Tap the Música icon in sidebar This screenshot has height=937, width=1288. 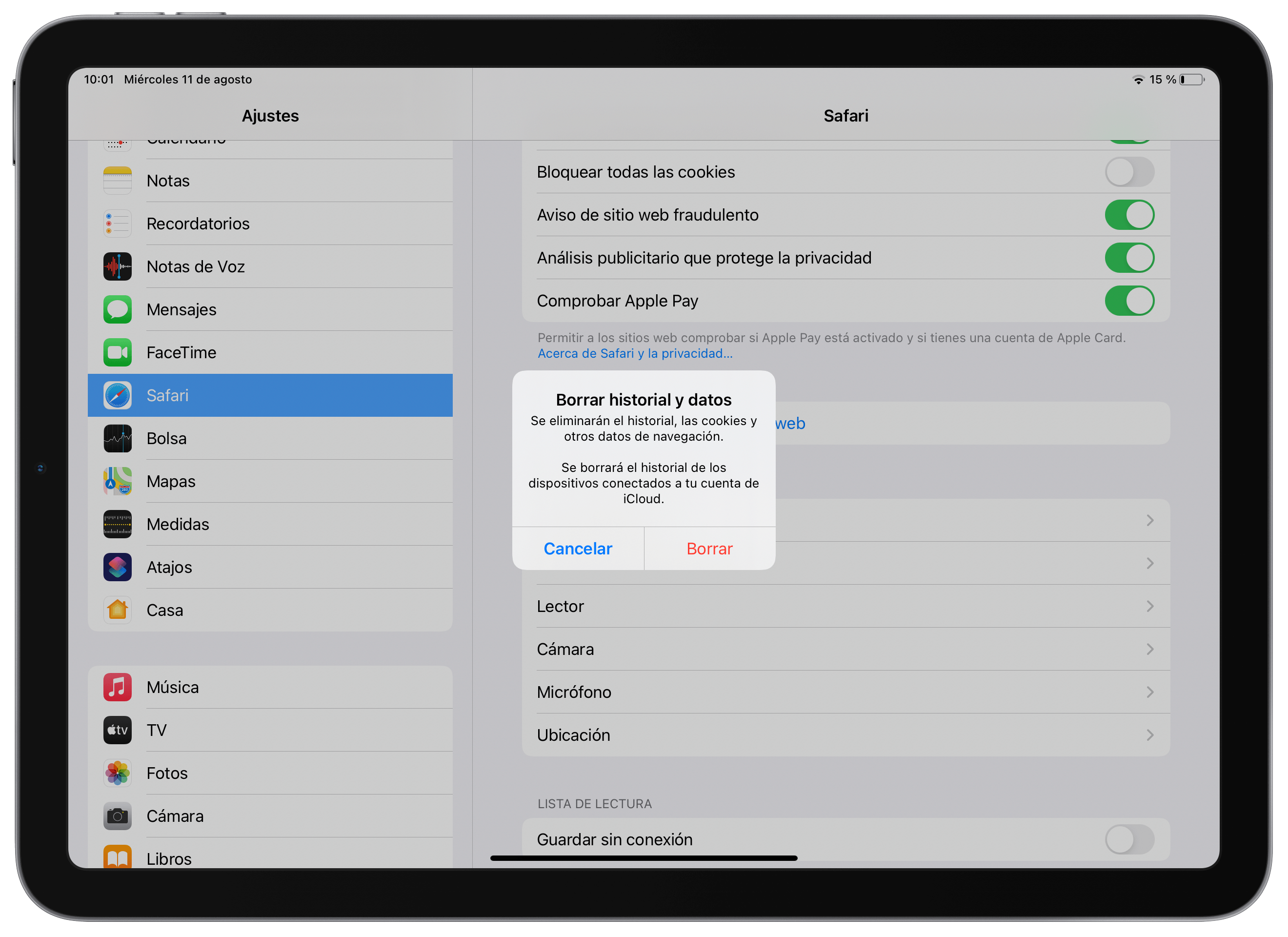click(117, 687)
